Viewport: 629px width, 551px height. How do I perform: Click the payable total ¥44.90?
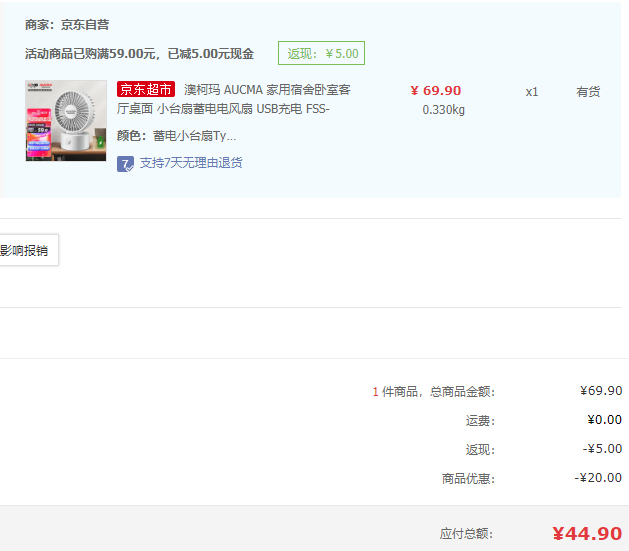coord(587,534)
